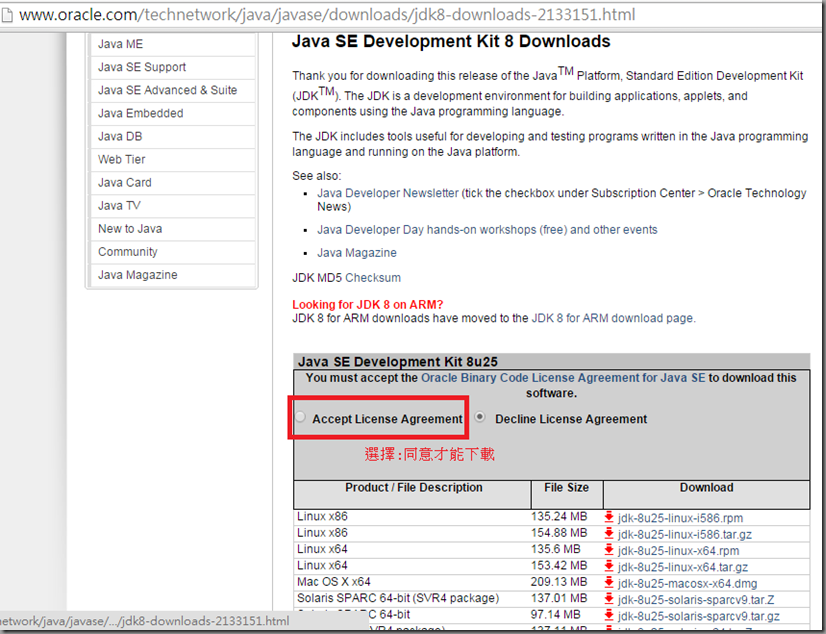Viewport: 826px width, 634px height.
Task: Click download arrow icon for jdk-8u25-macosx-x64.dmg
Action: [x=609, y=582]
